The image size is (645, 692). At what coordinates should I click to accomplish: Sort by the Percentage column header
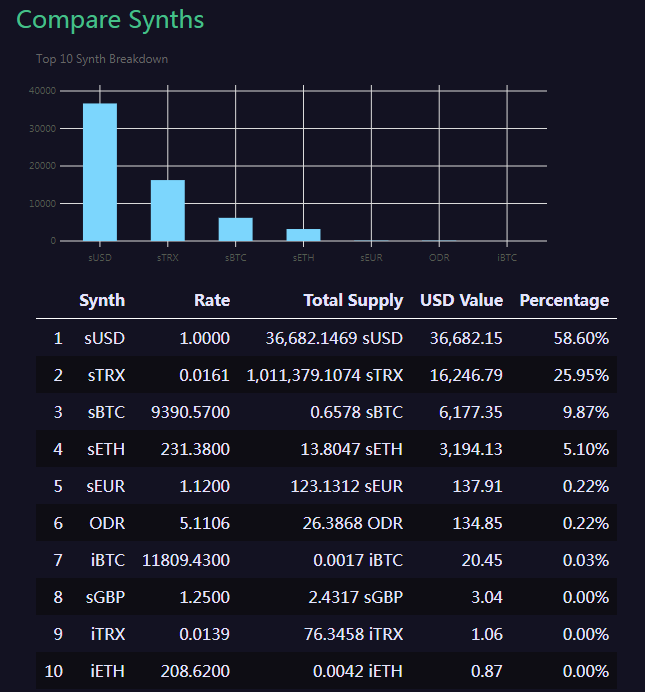click(x=564, y=301)
